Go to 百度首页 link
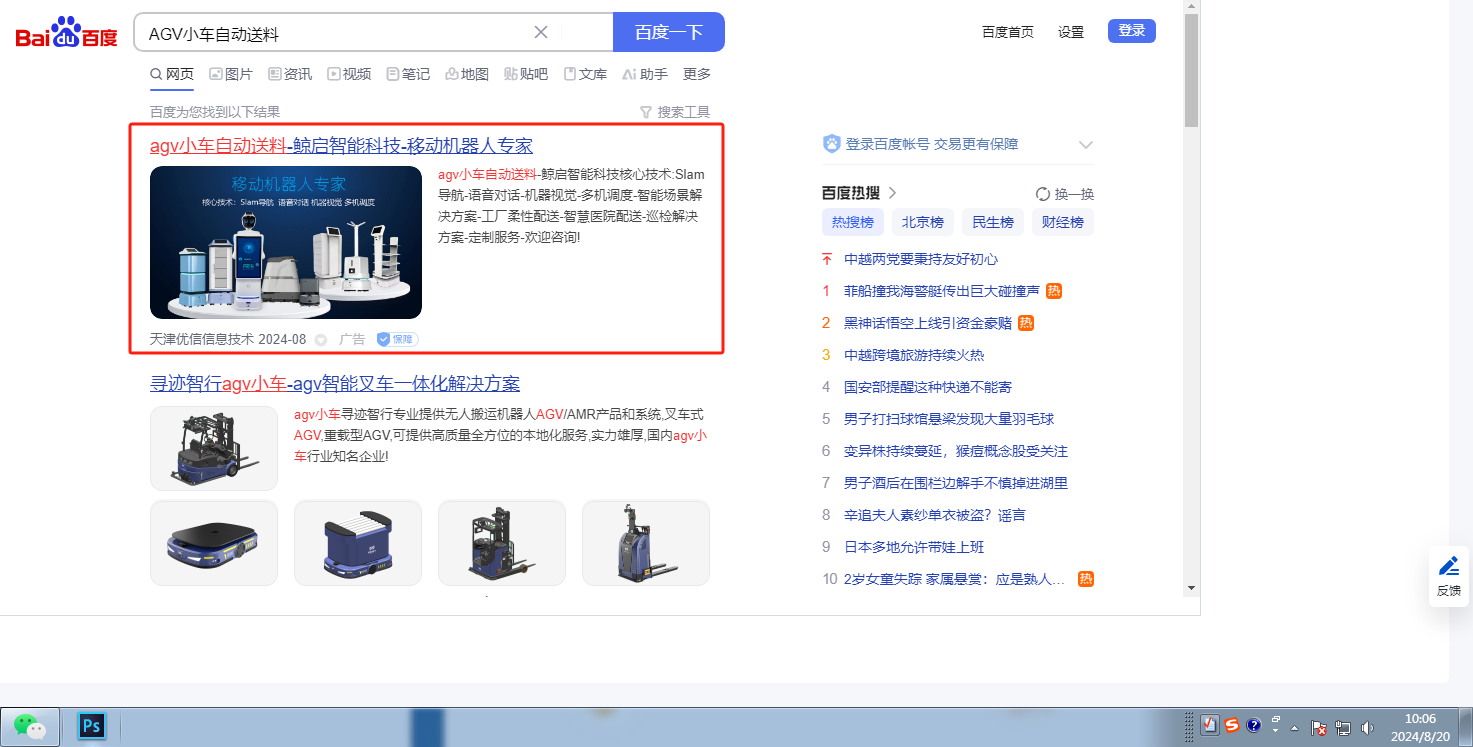 (x=1008, y=32)
